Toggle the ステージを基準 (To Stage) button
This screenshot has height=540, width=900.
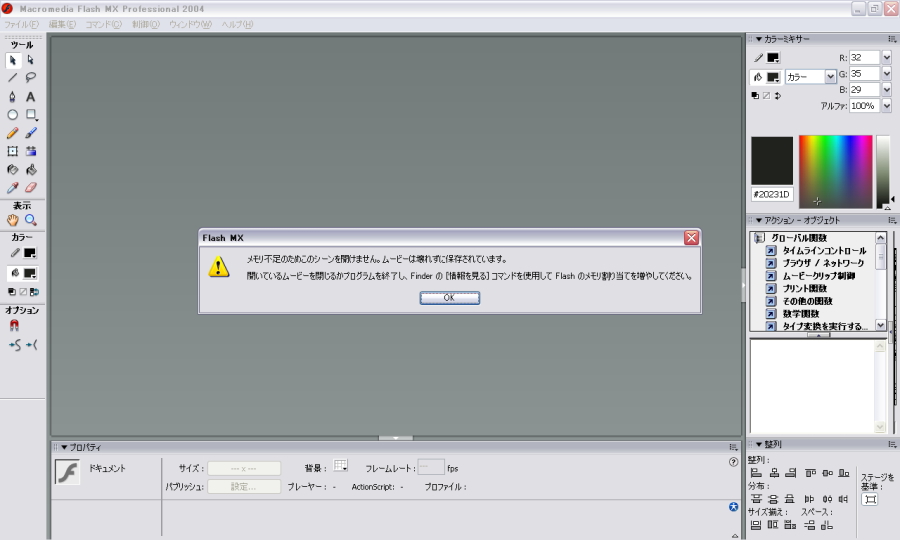(x=870, y=499)
